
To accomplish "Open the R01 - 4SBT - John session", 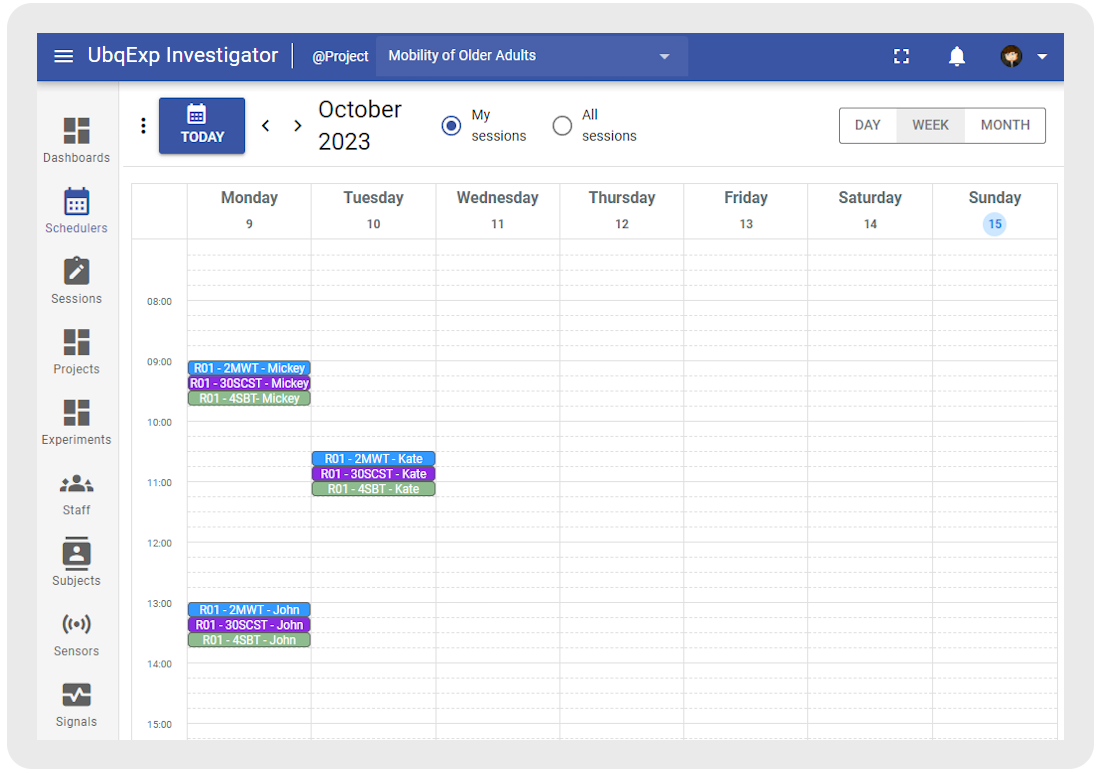I will tap(249, 640).
